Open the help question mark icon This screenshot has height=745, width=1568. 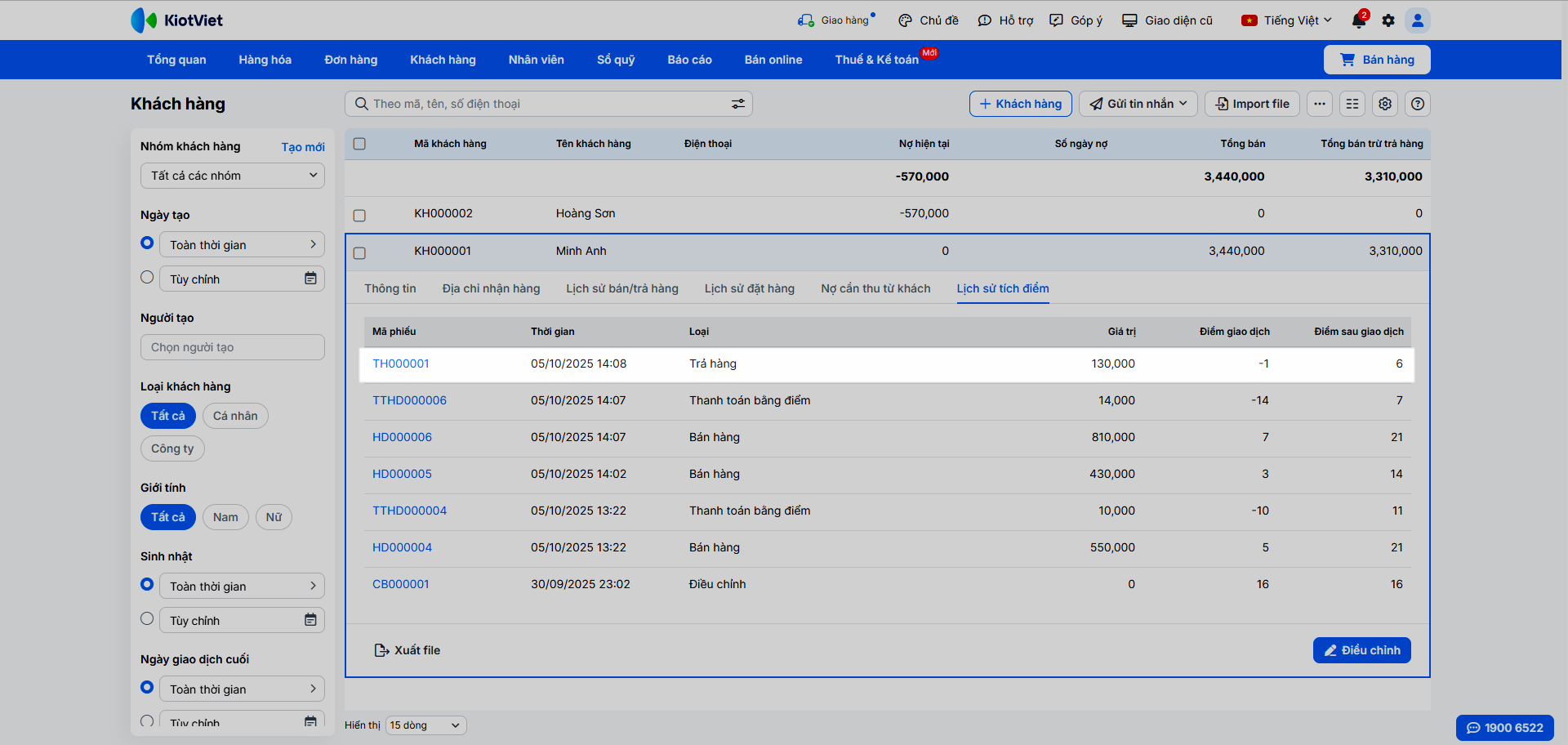coord(1418,104)
